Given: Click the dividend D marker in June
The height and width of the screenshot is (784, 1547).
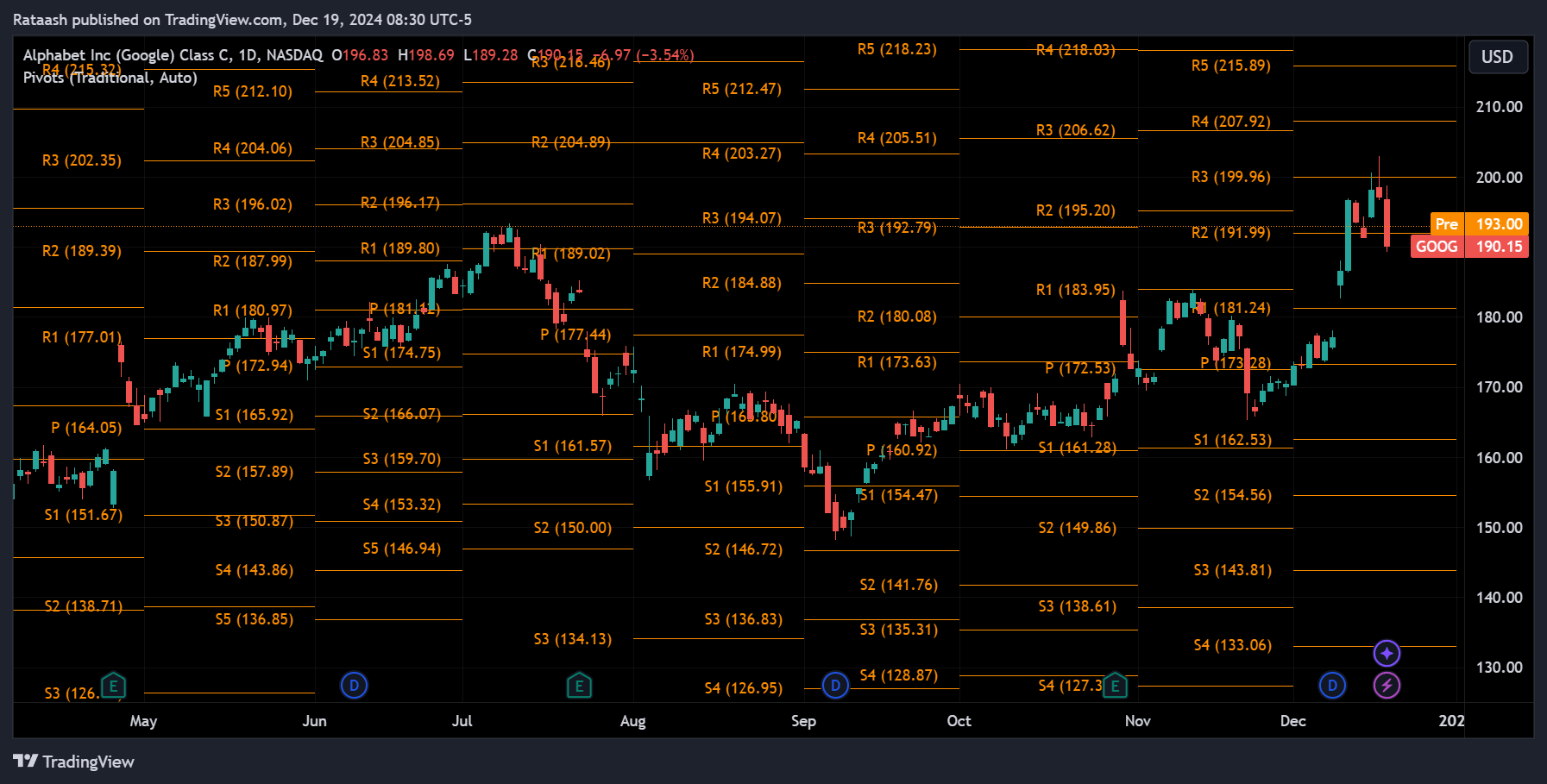Looking at the screenshot, I should point(354,686).
